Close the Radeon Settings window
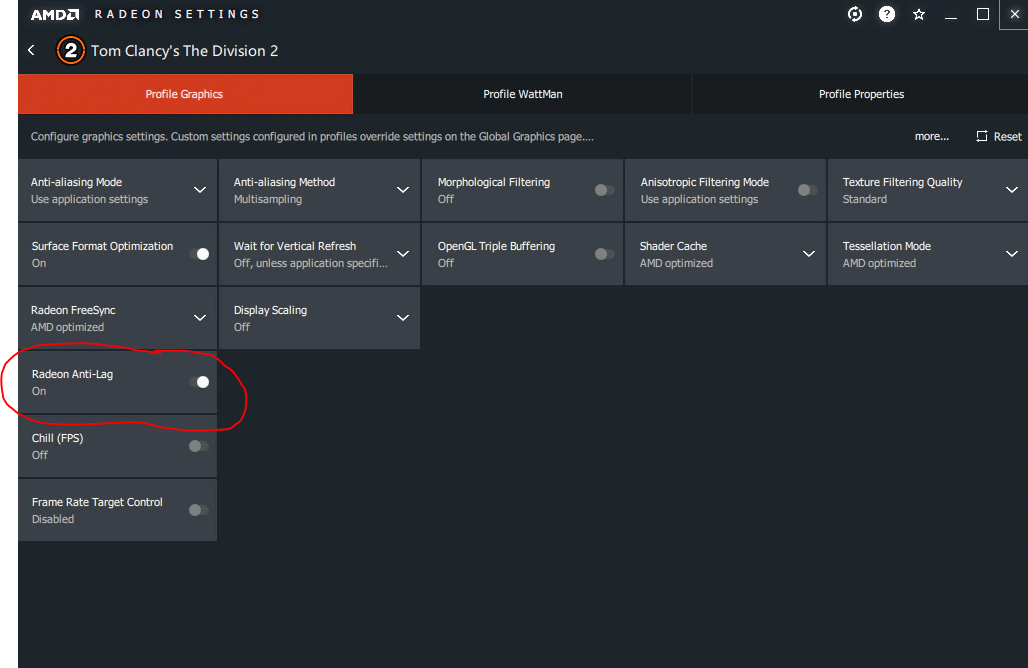This screenshot has width=1028, height=668. [x=1014, y=14]
